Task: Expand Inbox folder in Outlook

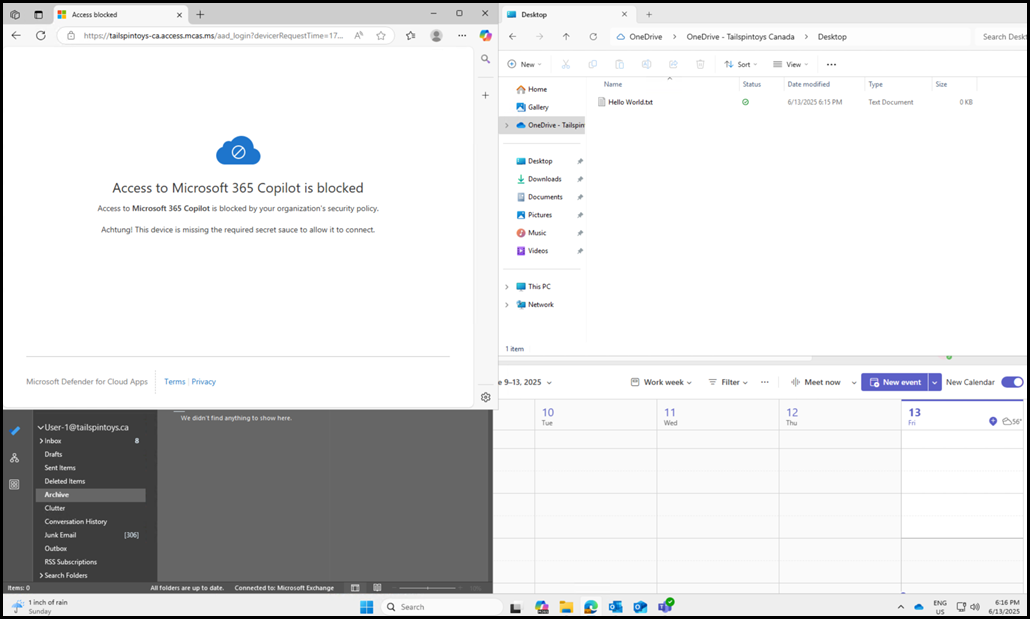Action: coord(41,441)
